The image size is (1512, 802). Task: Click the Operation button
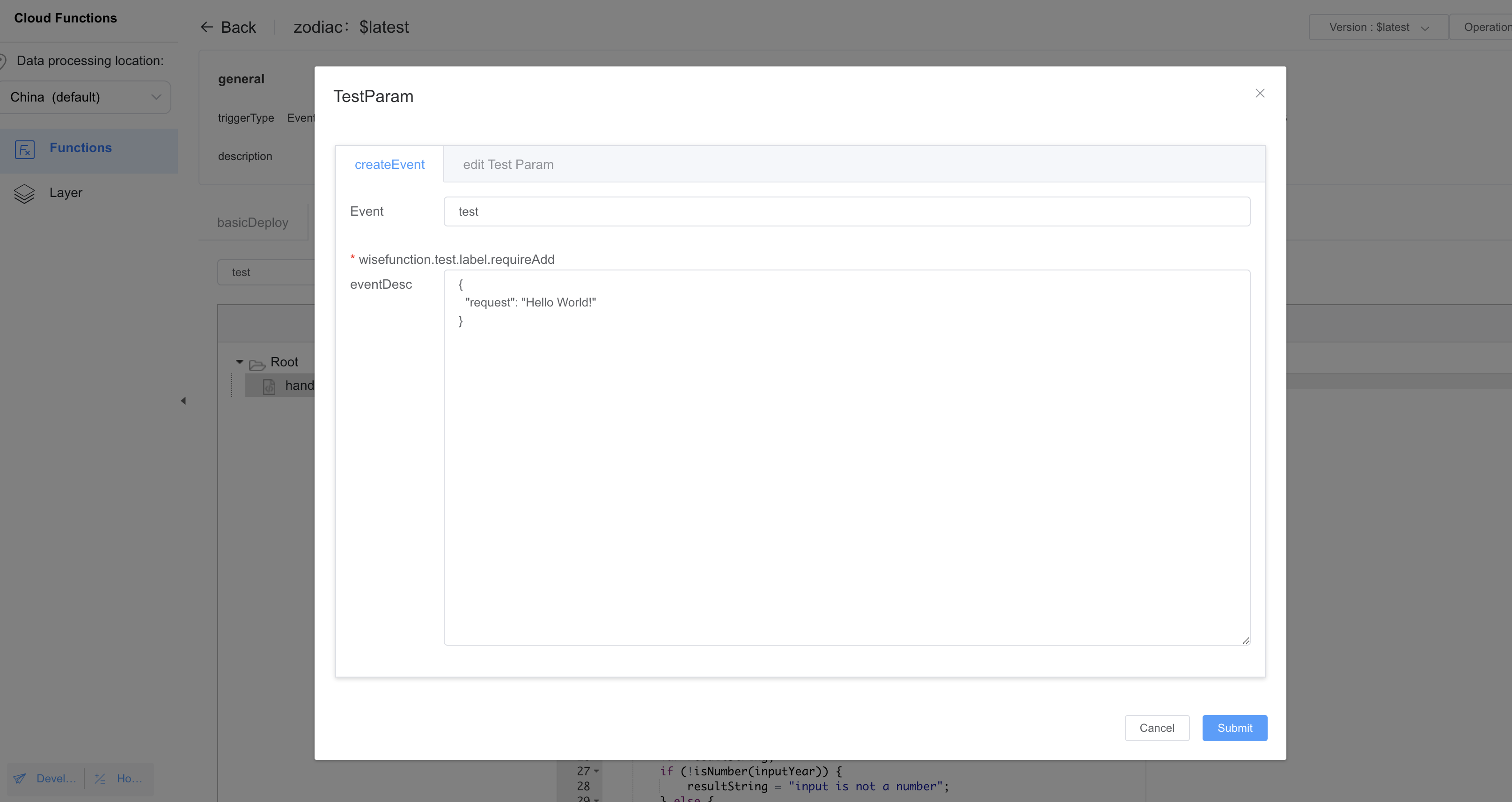pyautogui.click(x=1480, y=27)
